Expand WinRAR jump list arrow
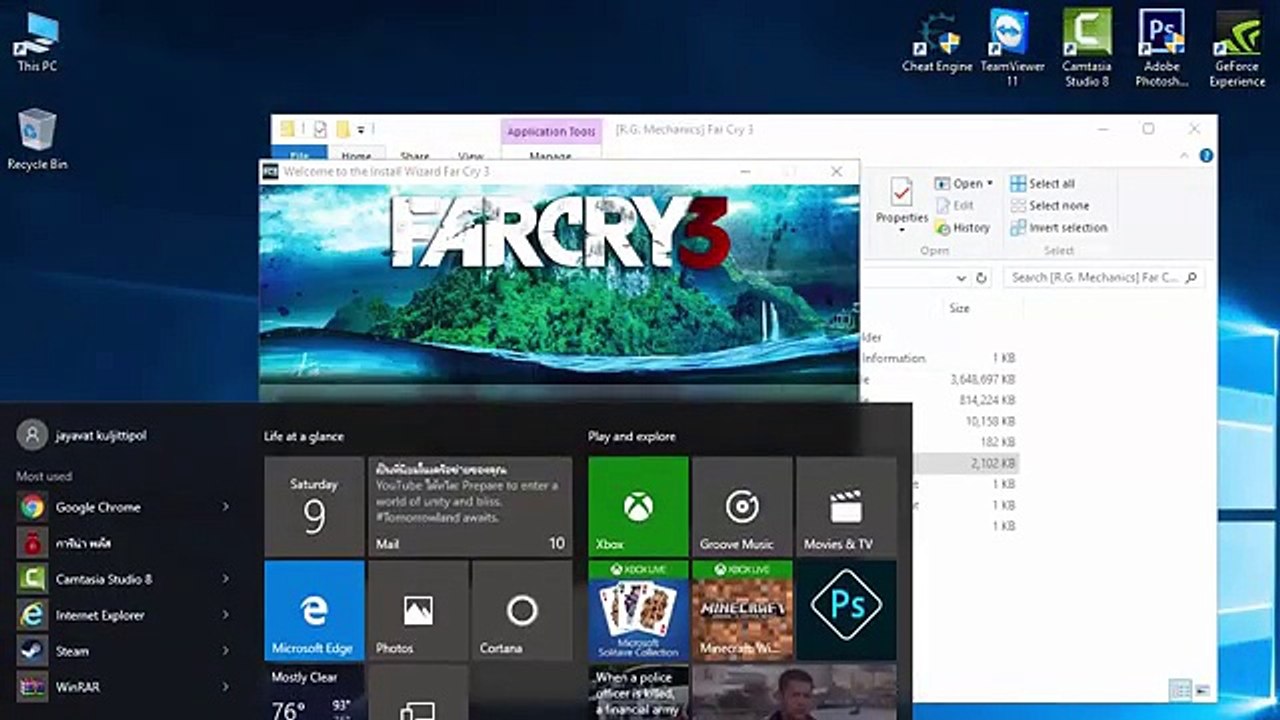The height and width of the screenshot is (720, 1280). pyautogui.click(x=226, y=687)
